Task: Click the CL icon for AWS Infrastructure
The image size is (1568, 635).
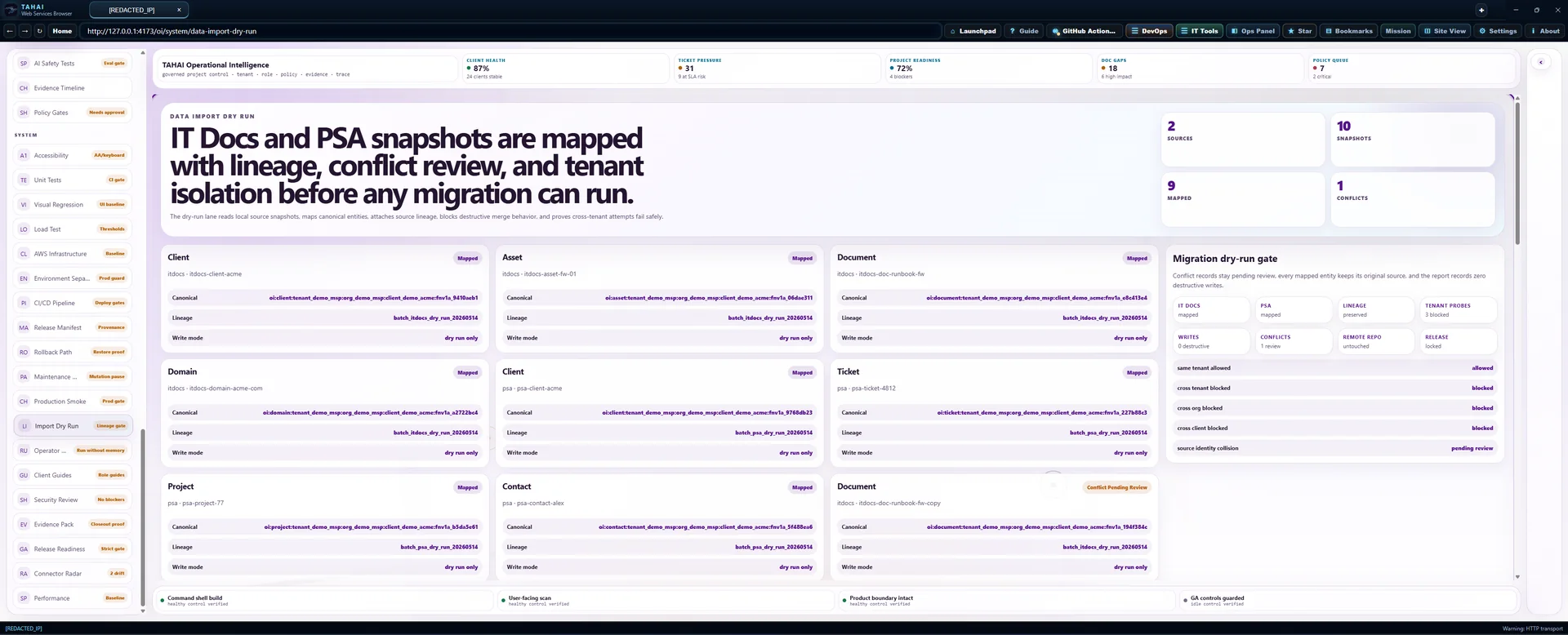Action: [24, 254]
